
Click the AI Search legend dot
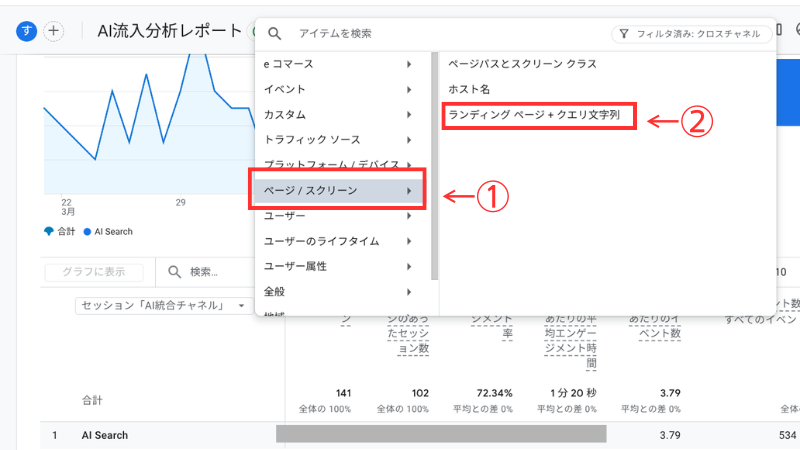[x=88, y=231]
